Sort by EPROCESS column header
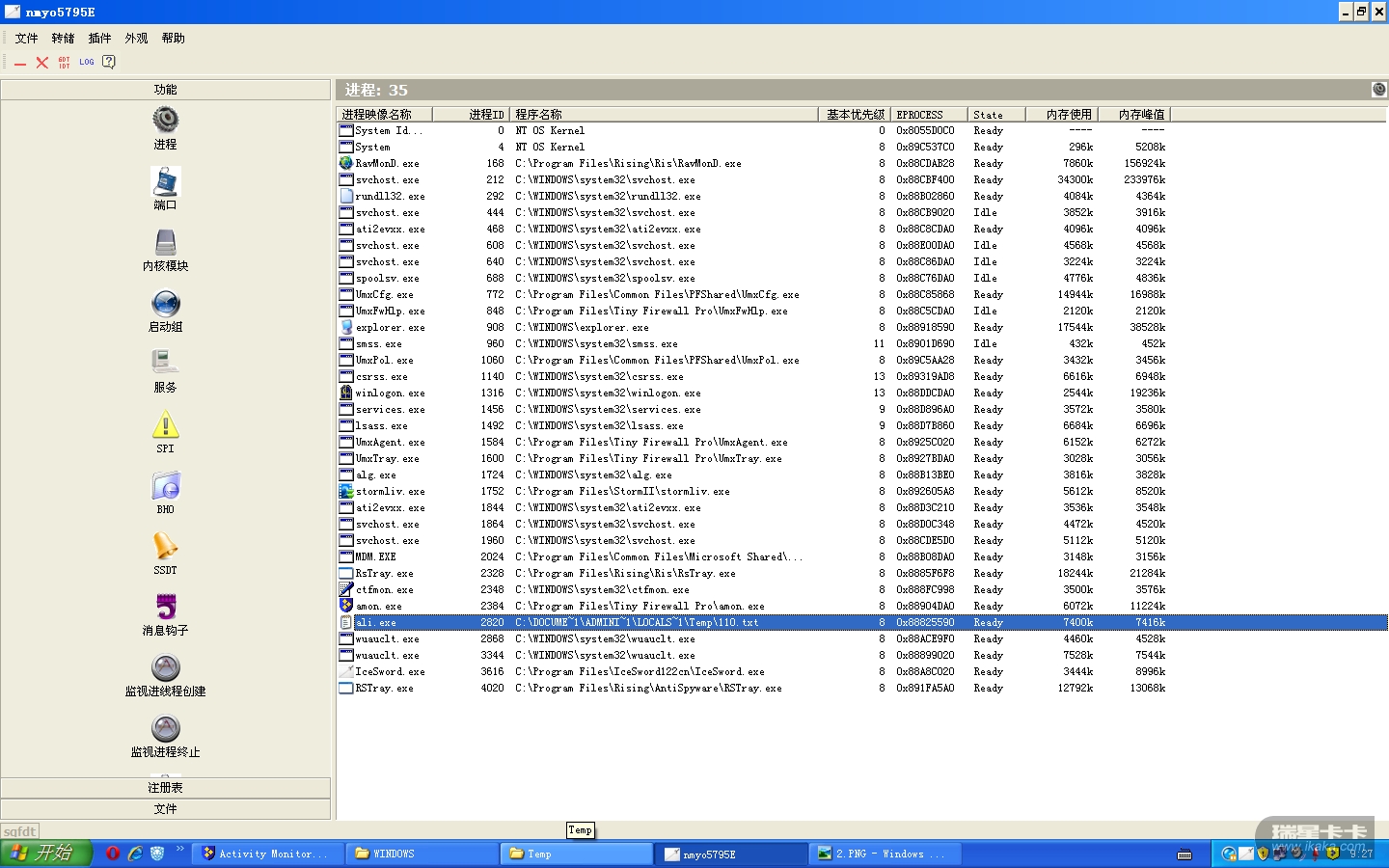Image resolution: width=1389 pixels, height=868 pixels. pos(929,114)
